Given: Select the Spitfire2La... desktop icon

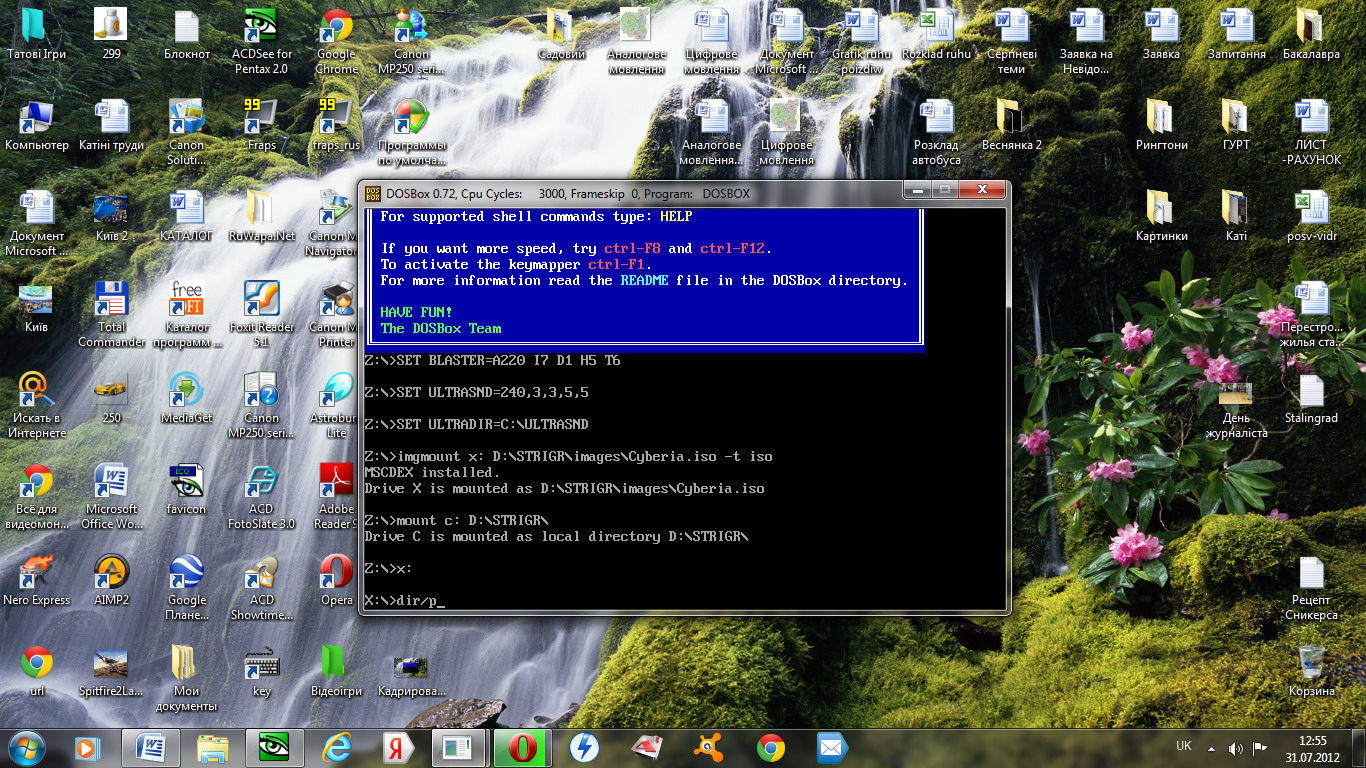Looking at the screenshot, I should [x=112, y=672].
